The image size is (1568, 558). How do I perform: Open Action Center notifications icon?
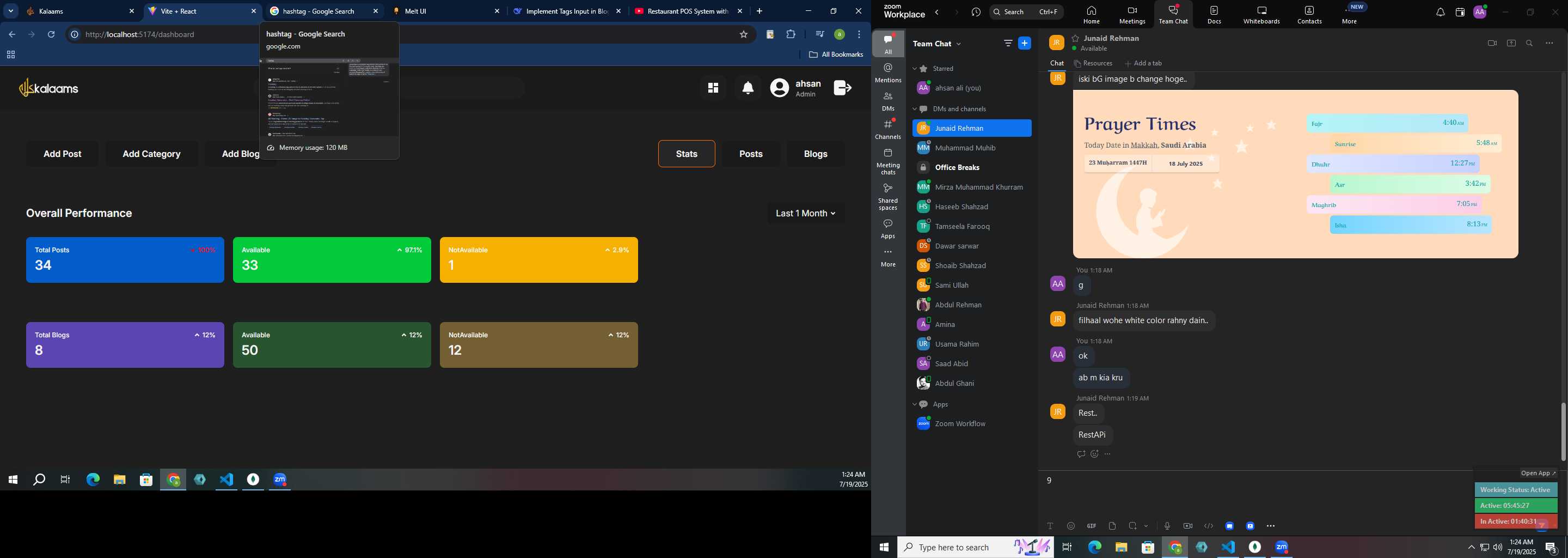pos(1552,547)
